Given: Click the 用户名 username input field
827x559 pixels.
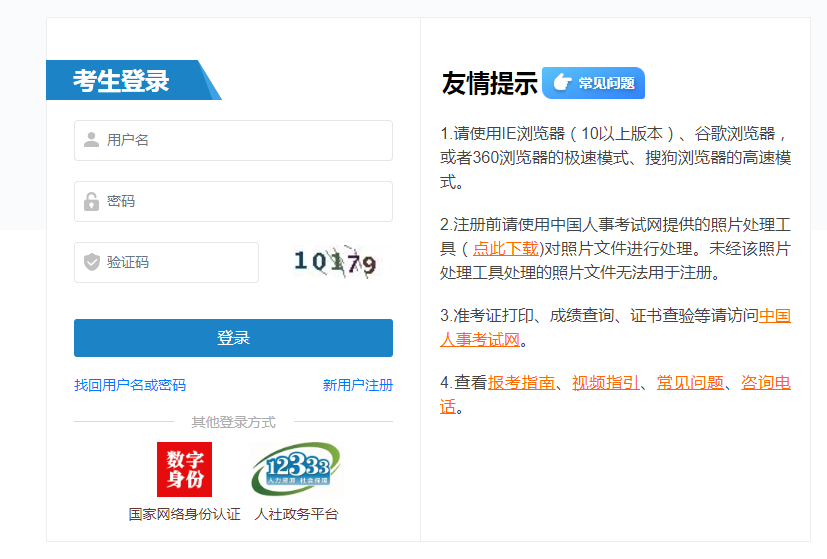Looking at the screenshot, I should coord(233,140).
